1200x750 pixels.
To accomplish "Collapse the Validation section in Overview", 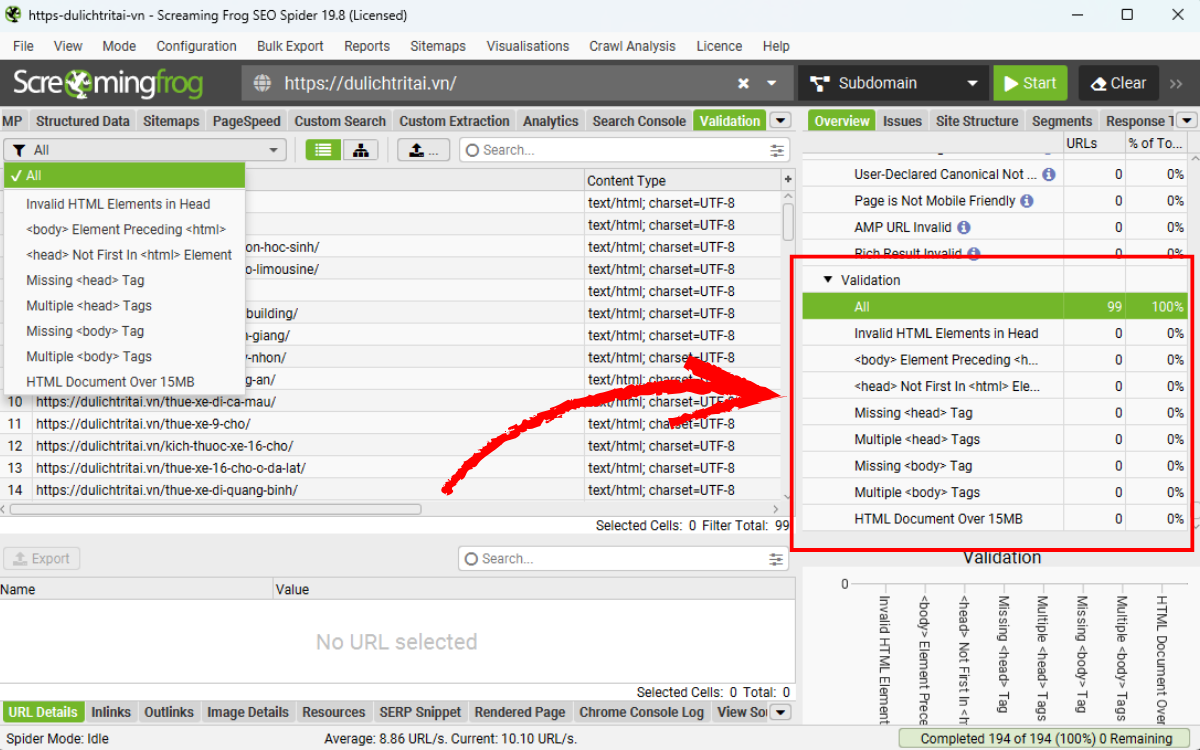I will point(827,280).
